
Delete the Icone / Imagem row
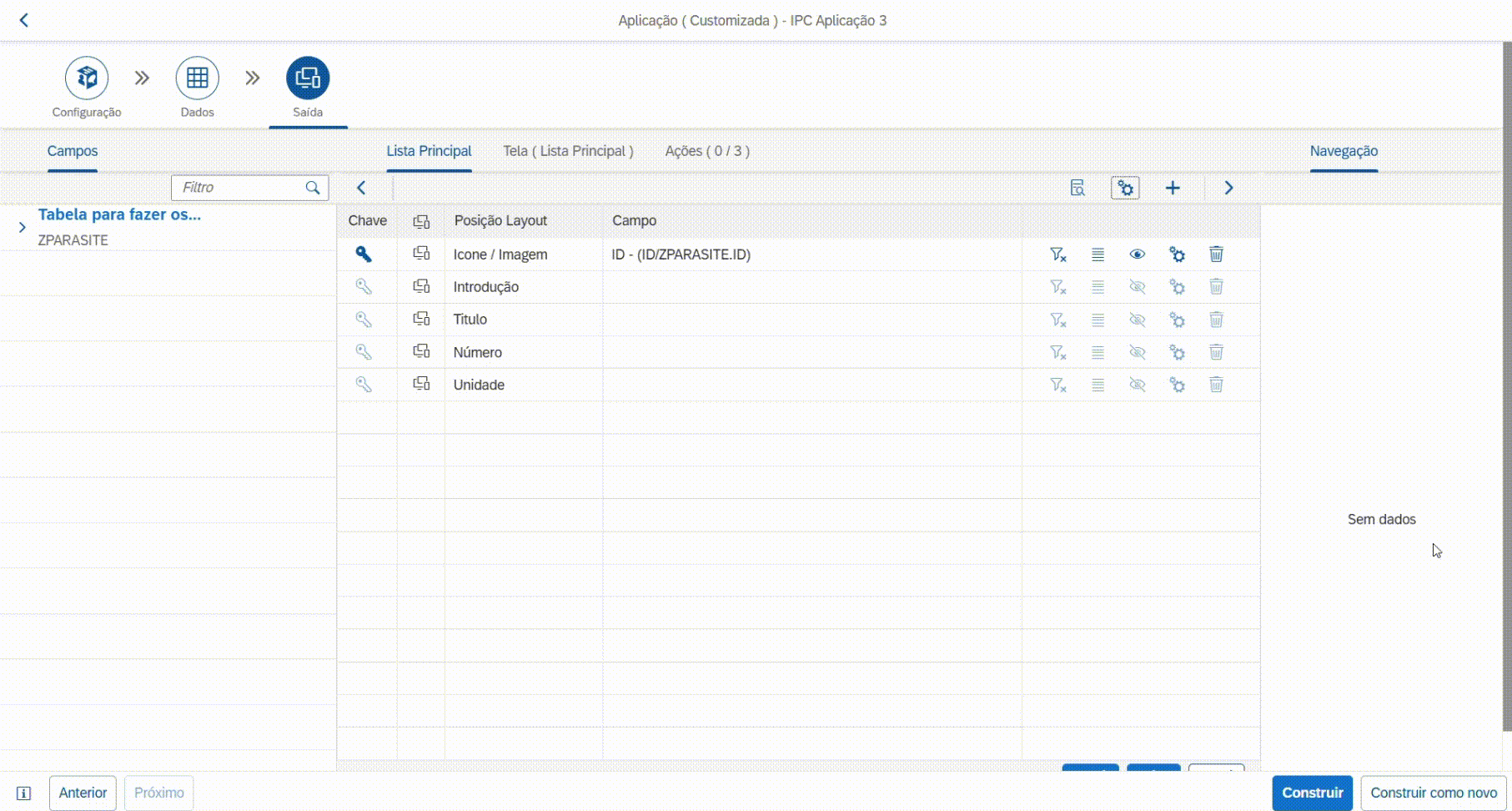[1216, 254]
